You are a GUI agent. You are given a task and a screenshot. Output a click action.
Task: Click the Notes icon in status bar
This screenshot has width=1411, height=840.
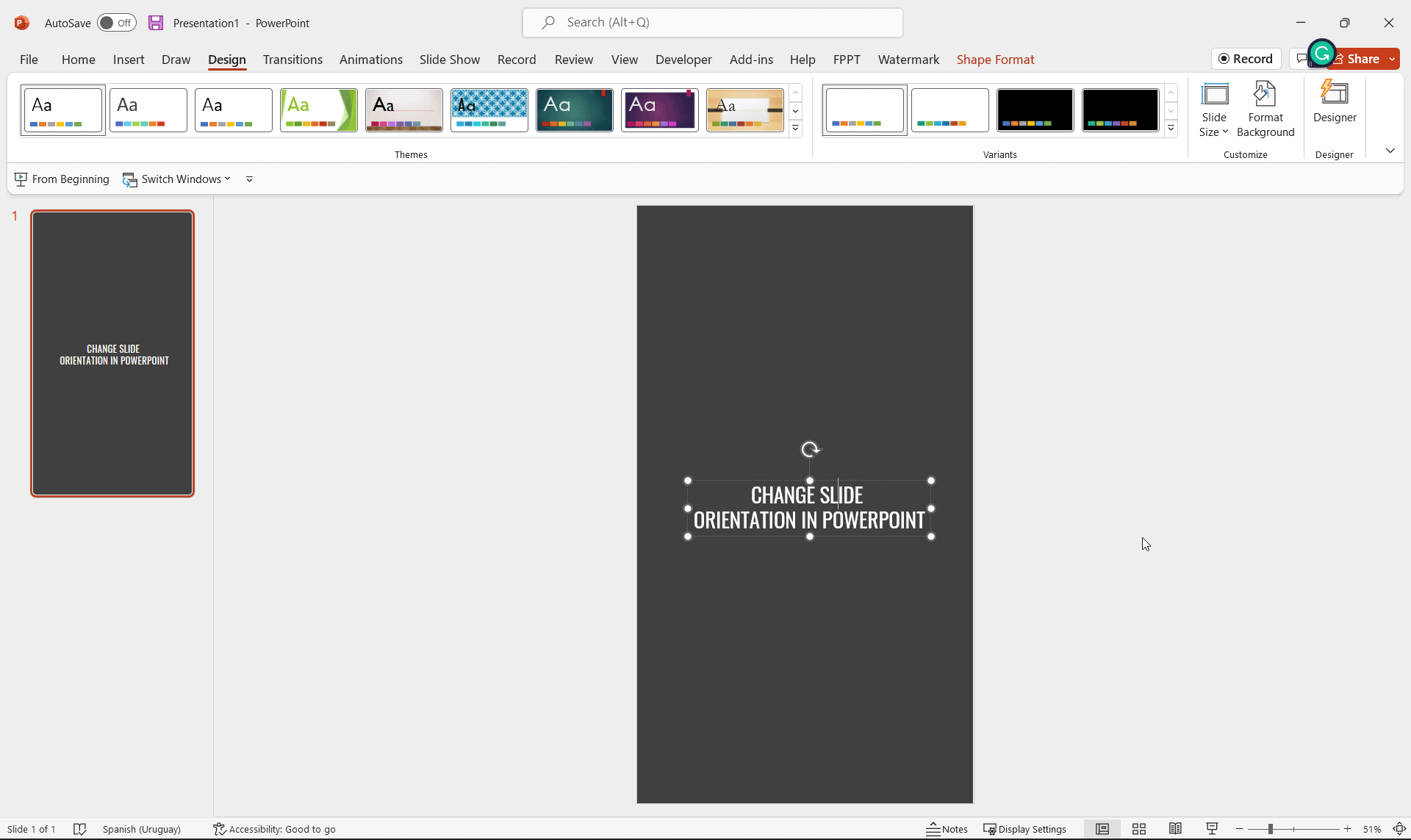[947, 829]
